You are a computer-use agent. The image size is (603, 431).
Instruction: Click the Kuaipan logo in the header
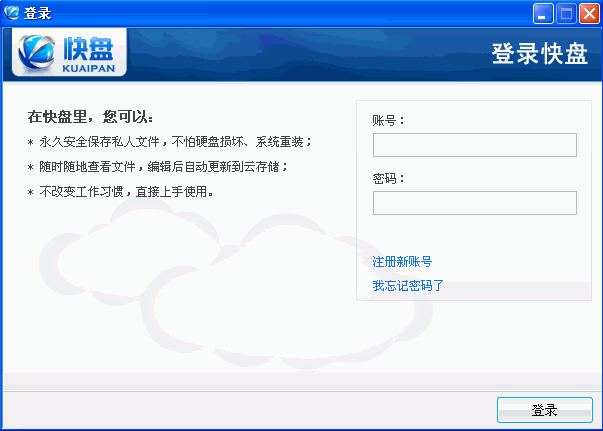69,53
